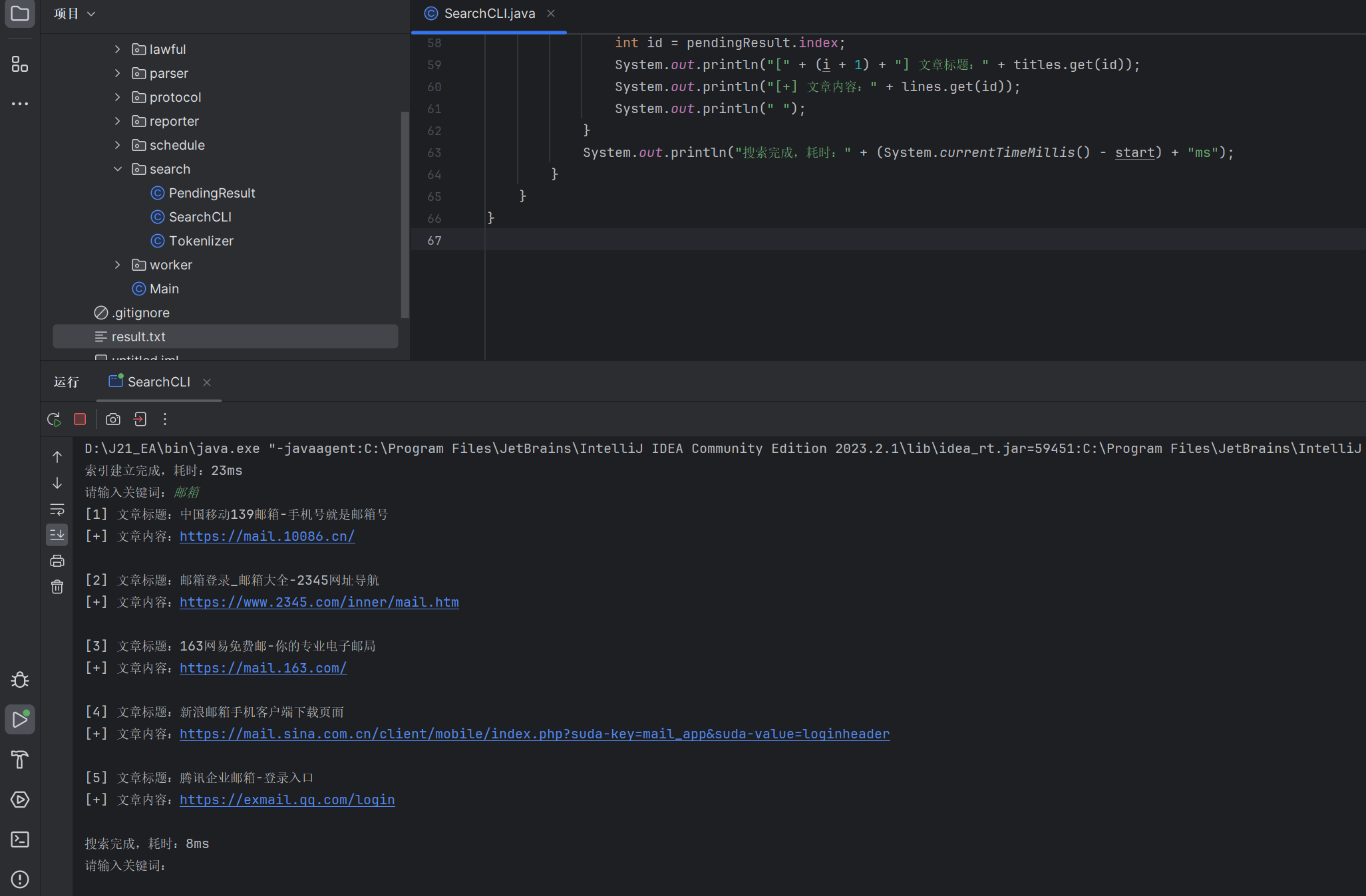Toggle the Project tool window folder icon

pos(20,13)
